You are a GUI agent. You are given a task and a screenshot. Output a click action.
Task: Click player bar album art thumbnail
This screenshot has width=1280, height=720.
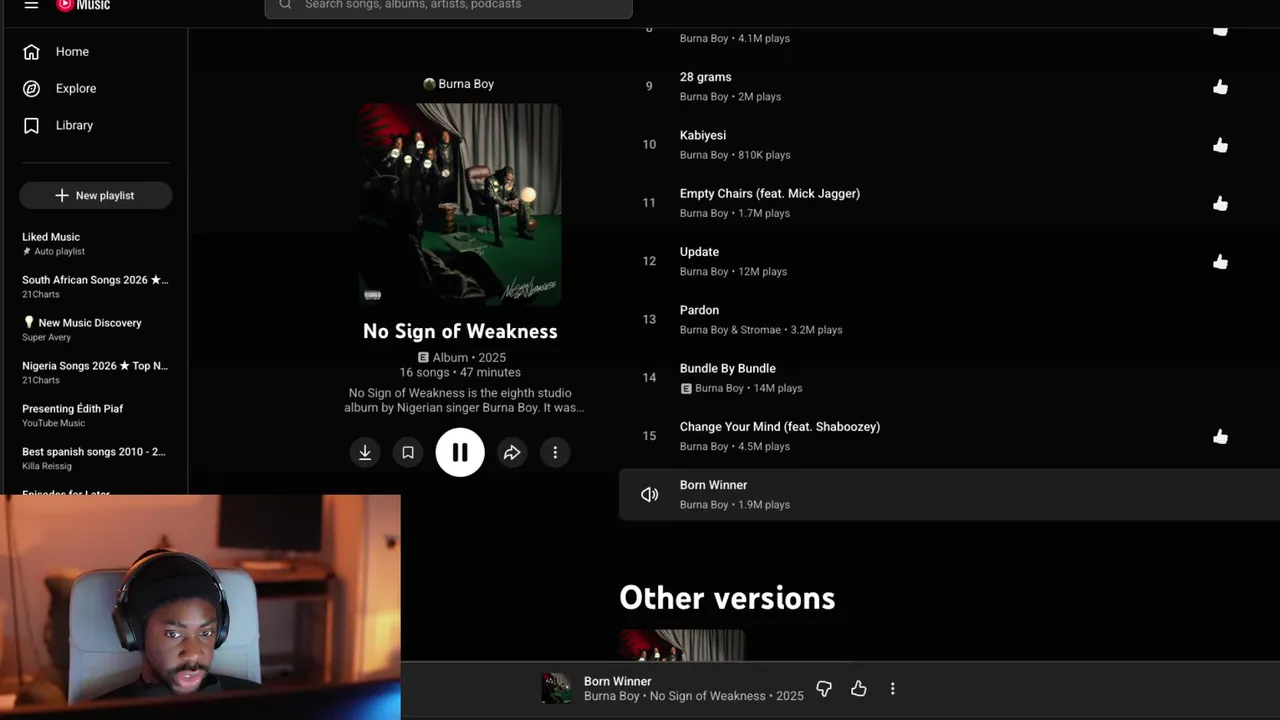[557, 688]
